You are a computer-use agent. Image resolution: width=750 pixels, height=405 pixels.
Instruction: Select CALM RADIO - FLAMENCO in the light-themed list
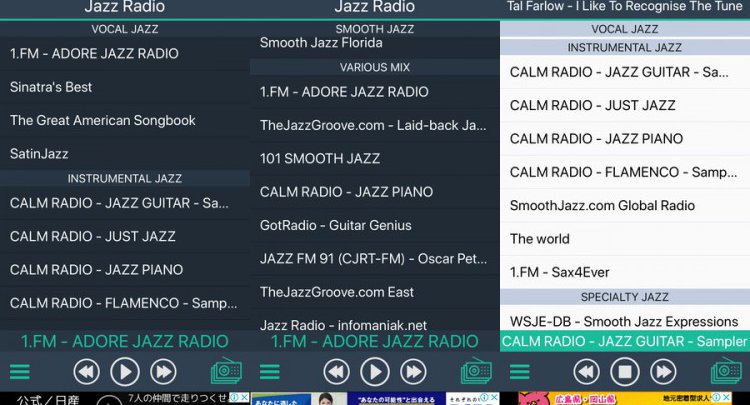[625, 173]
